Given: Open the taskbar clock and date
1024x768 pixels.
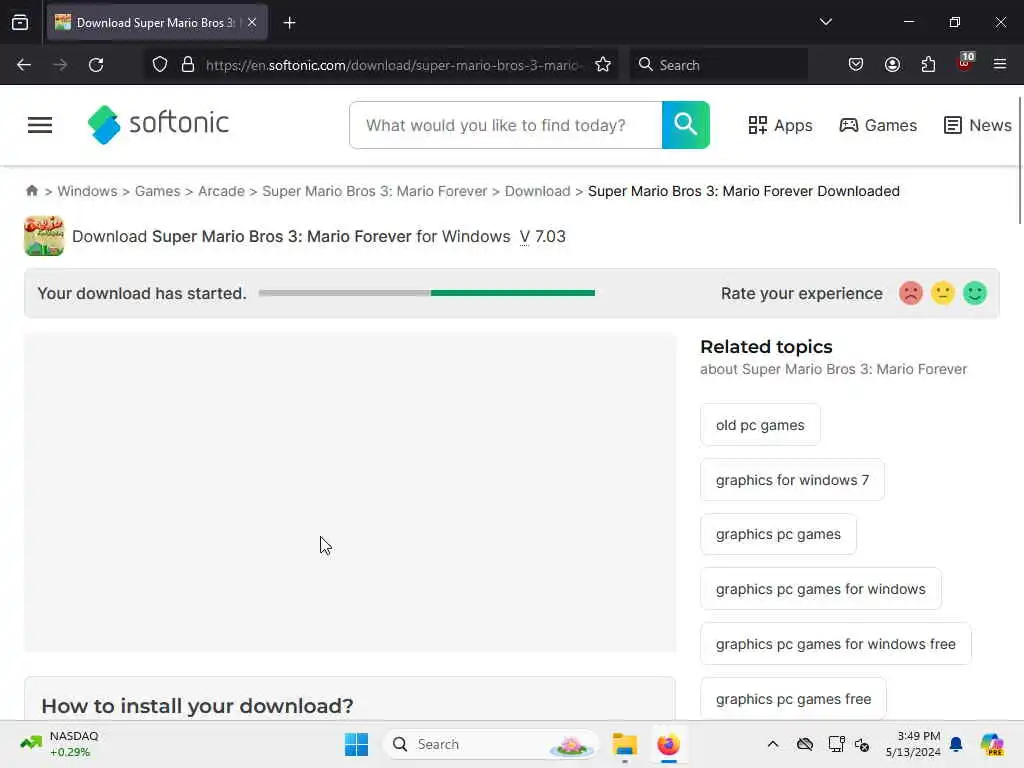Looking at the screenshot, I should tap(913, 744).
